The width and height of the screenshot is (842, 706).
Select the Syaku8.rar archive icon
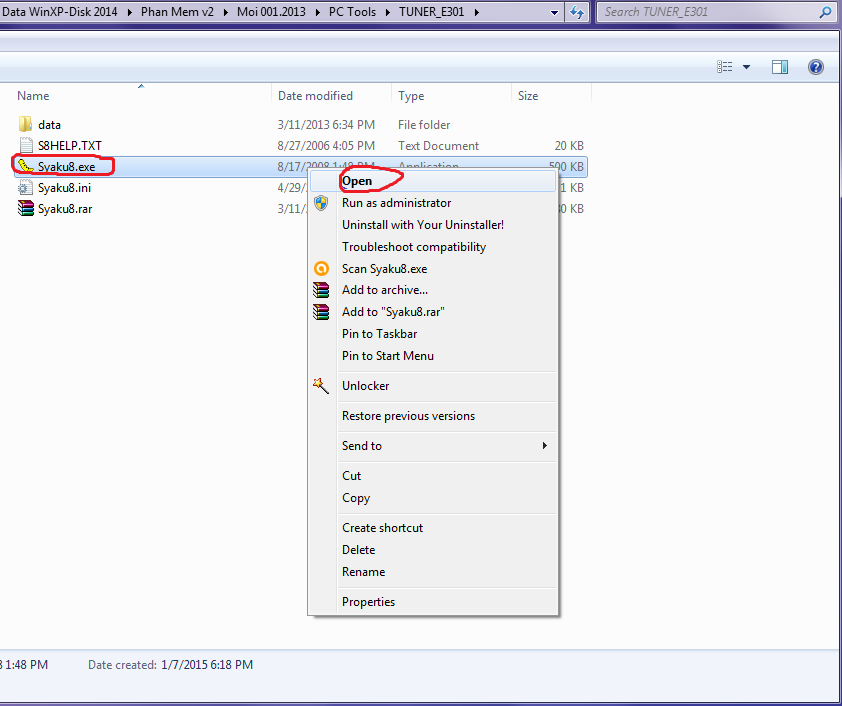[25, 209]
